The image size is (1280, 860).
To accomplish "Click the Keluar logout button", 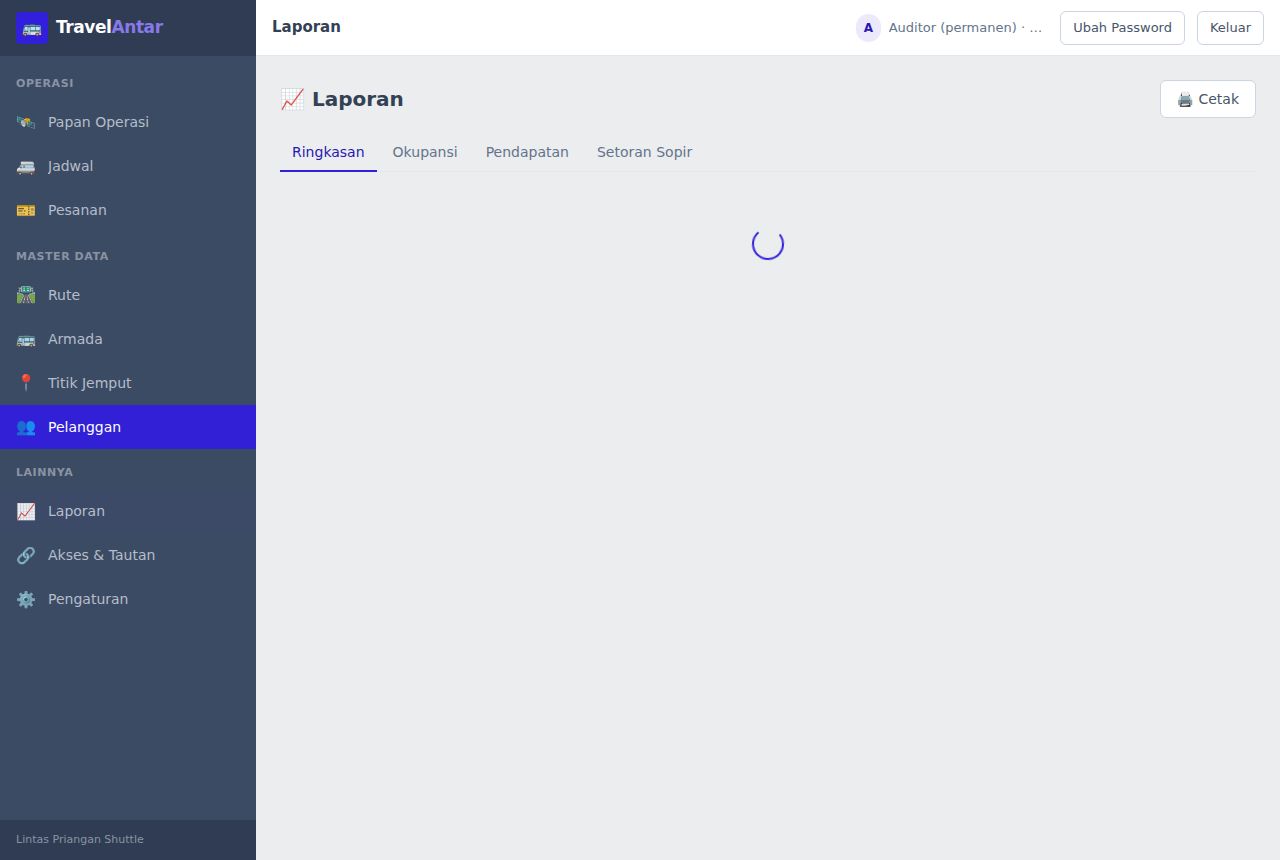I will [x=1230, y=28].
